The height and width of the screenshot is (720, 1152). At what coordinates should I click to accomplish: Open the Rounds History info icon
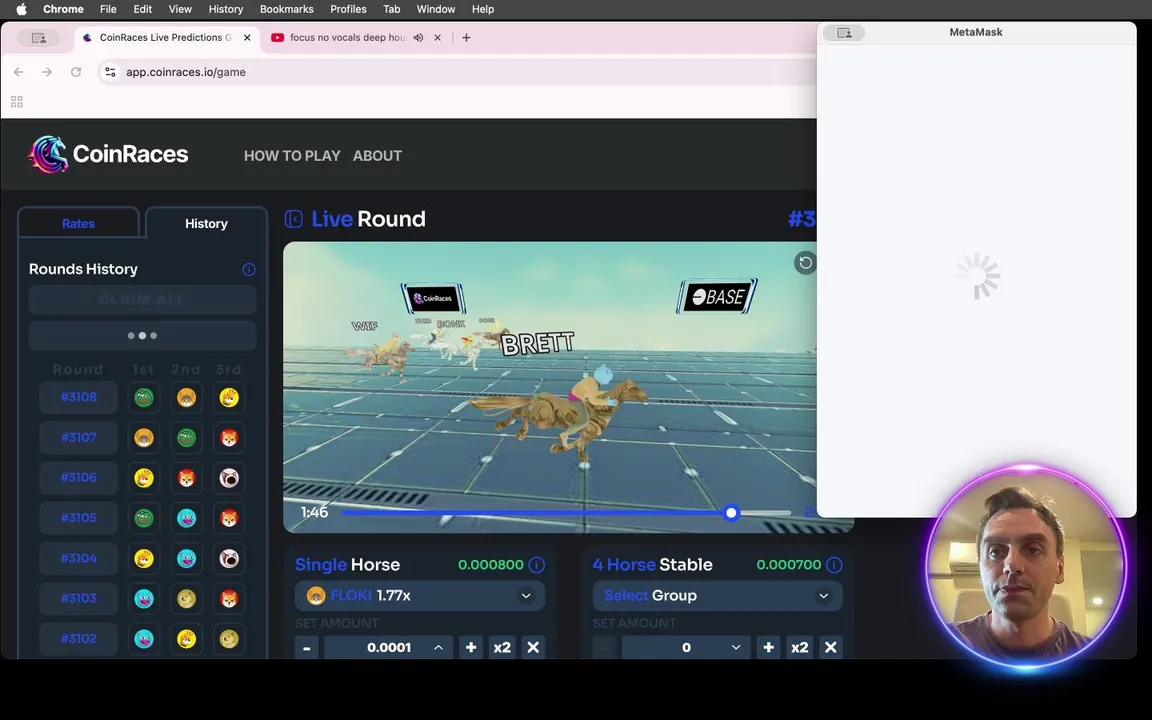point(249,270)
